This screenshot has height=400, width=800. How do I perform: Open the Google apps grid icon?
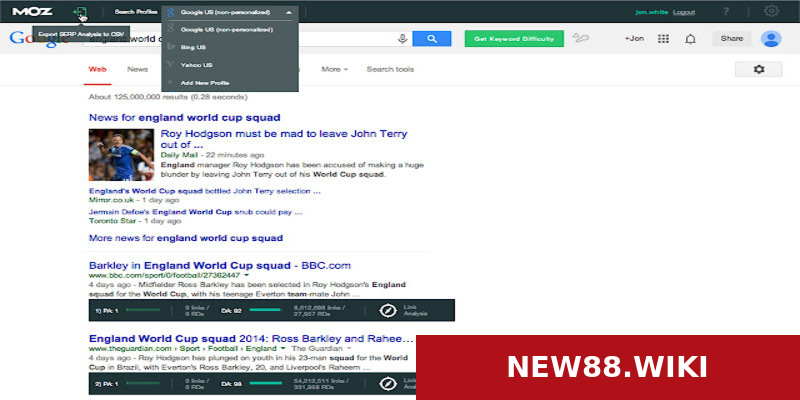(663, 39)
